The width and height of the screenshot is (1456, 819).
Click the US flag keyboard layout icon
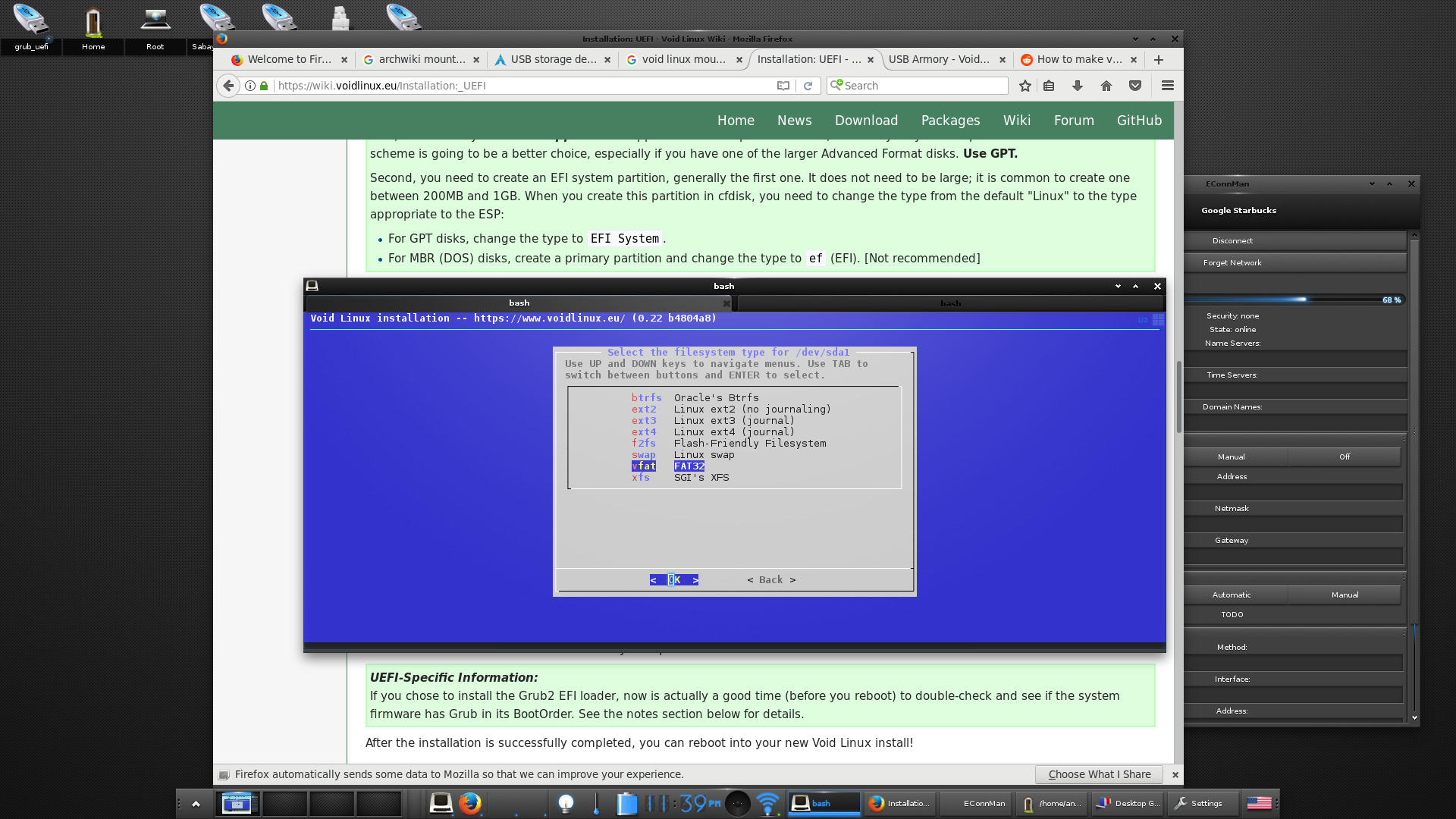[1259, 803]
